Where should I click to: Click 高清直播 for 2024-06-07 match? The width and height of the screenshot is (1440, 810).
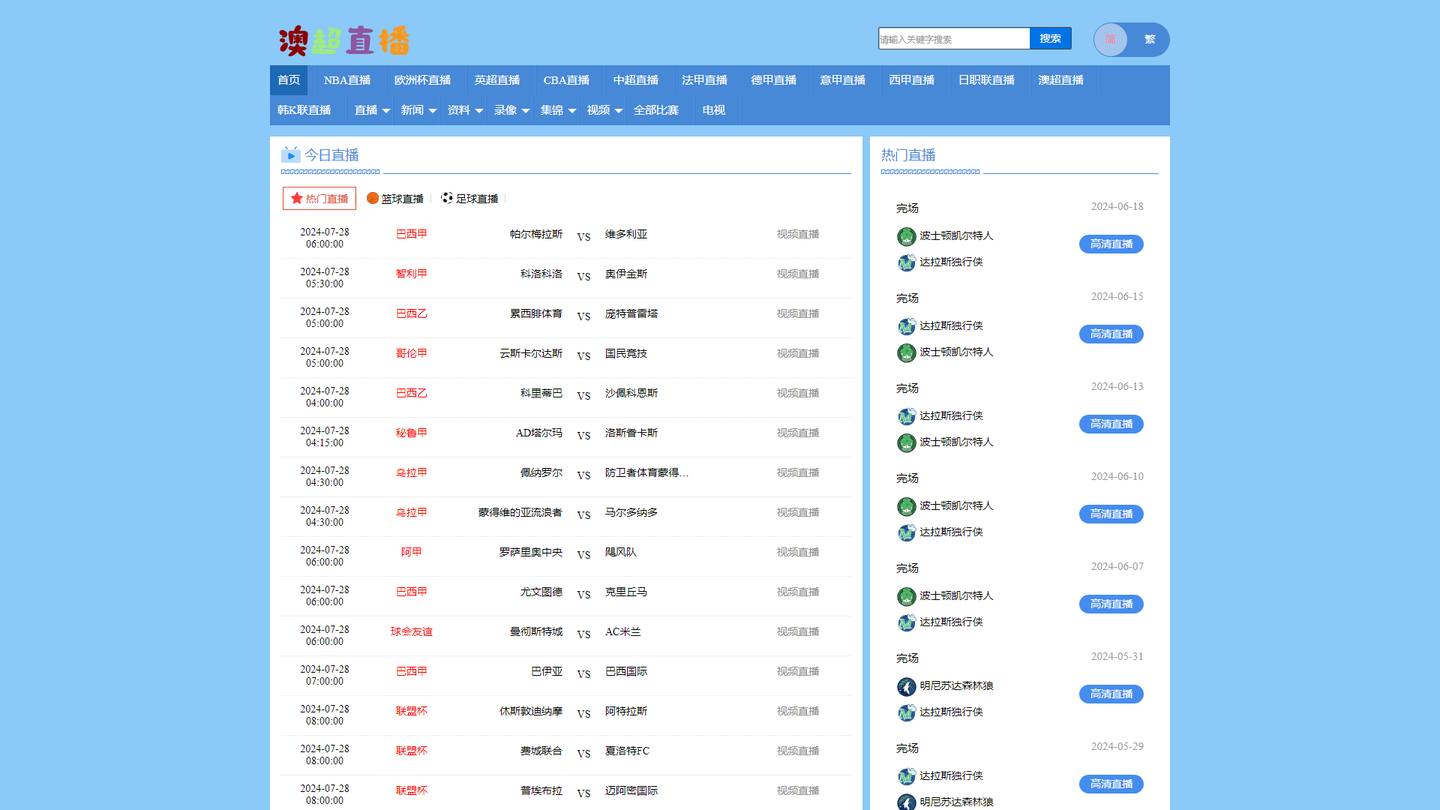[1111, 604]
